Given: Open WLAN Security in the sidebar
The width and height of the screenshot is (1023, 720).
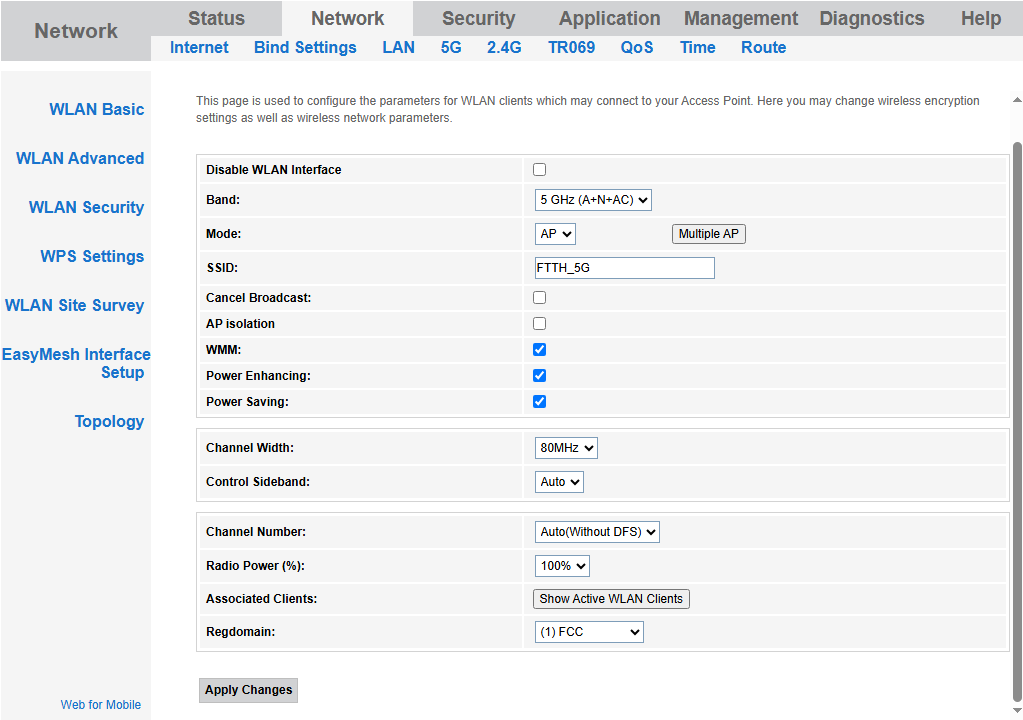Looking at the screenshot, I should click(x=86, y=208).
